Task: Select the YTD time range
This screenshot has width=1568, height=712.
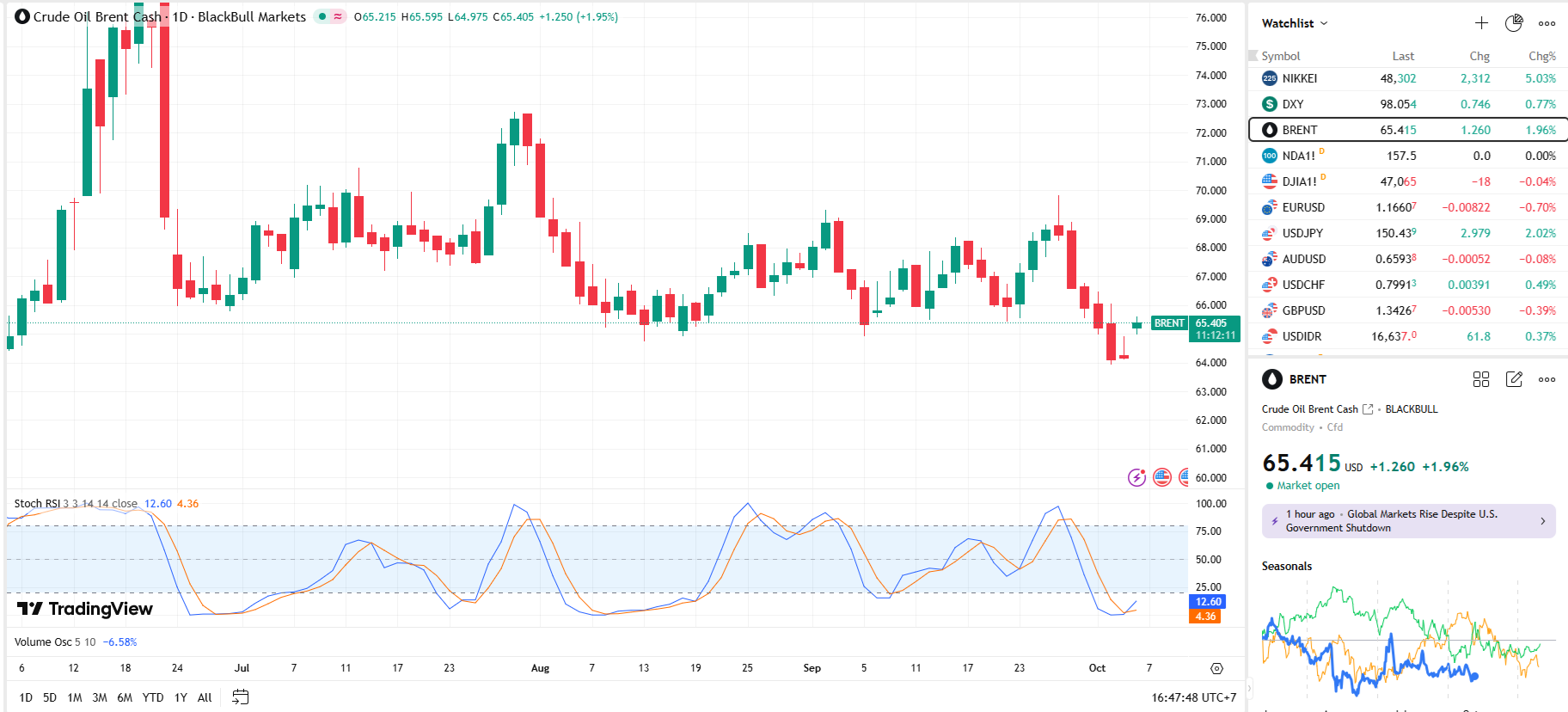Action: coord(153,697)
